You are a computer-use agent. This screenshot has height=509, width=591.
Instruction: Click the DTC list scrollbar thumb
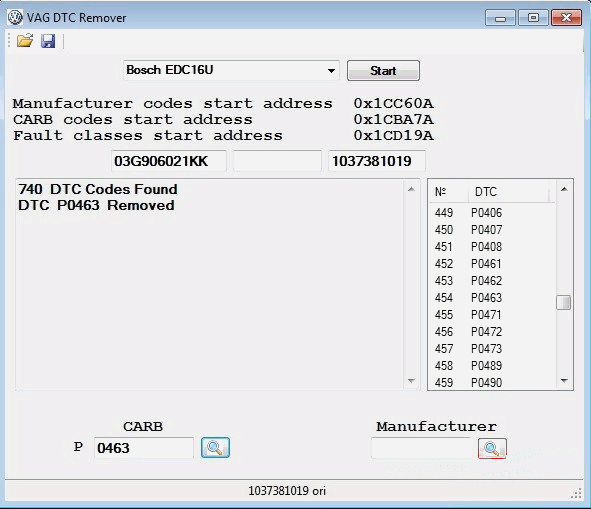(x=564, y=302)
